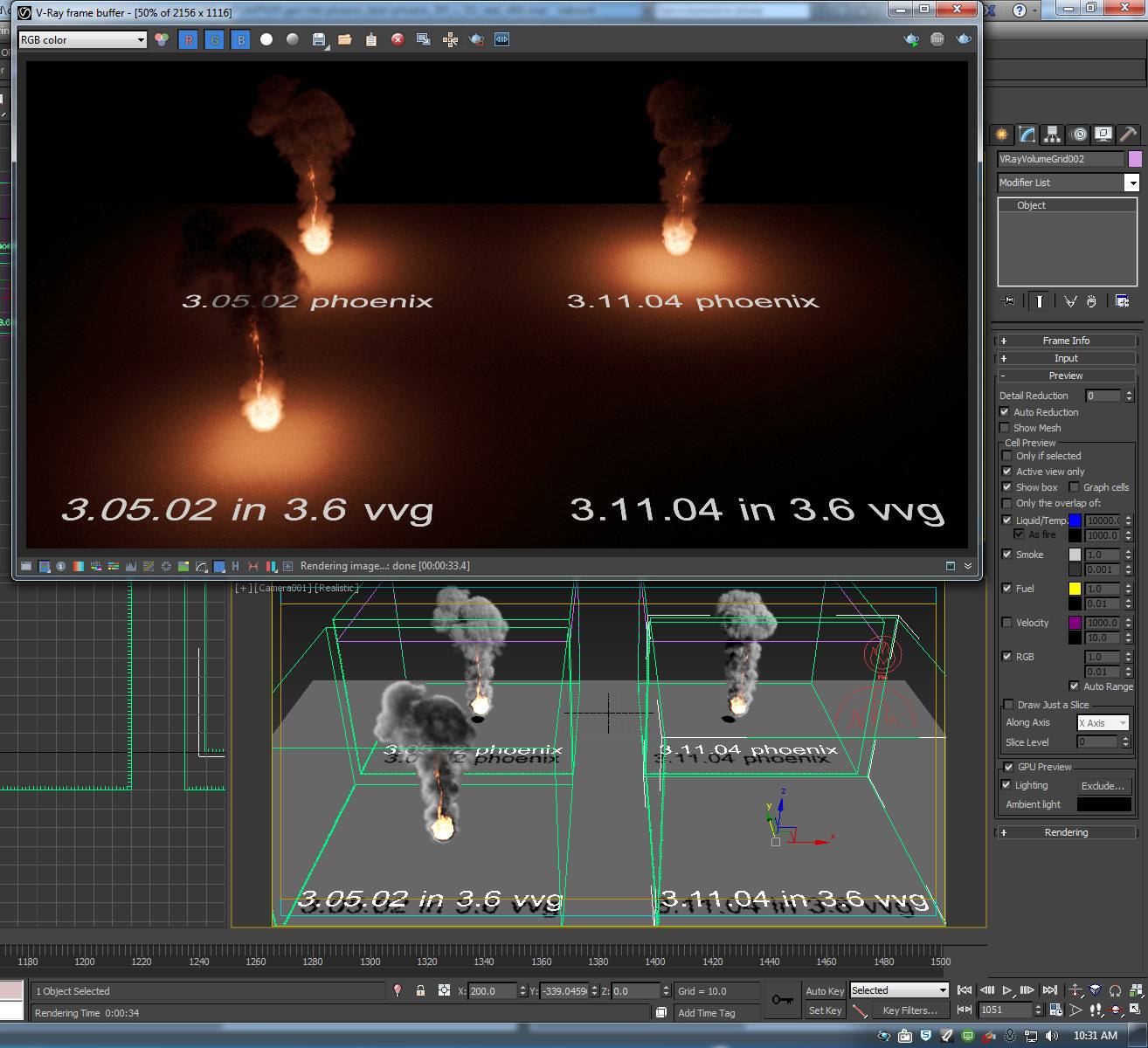Open the Create tab sun icon in command panel

click(x=1001, y=134)
